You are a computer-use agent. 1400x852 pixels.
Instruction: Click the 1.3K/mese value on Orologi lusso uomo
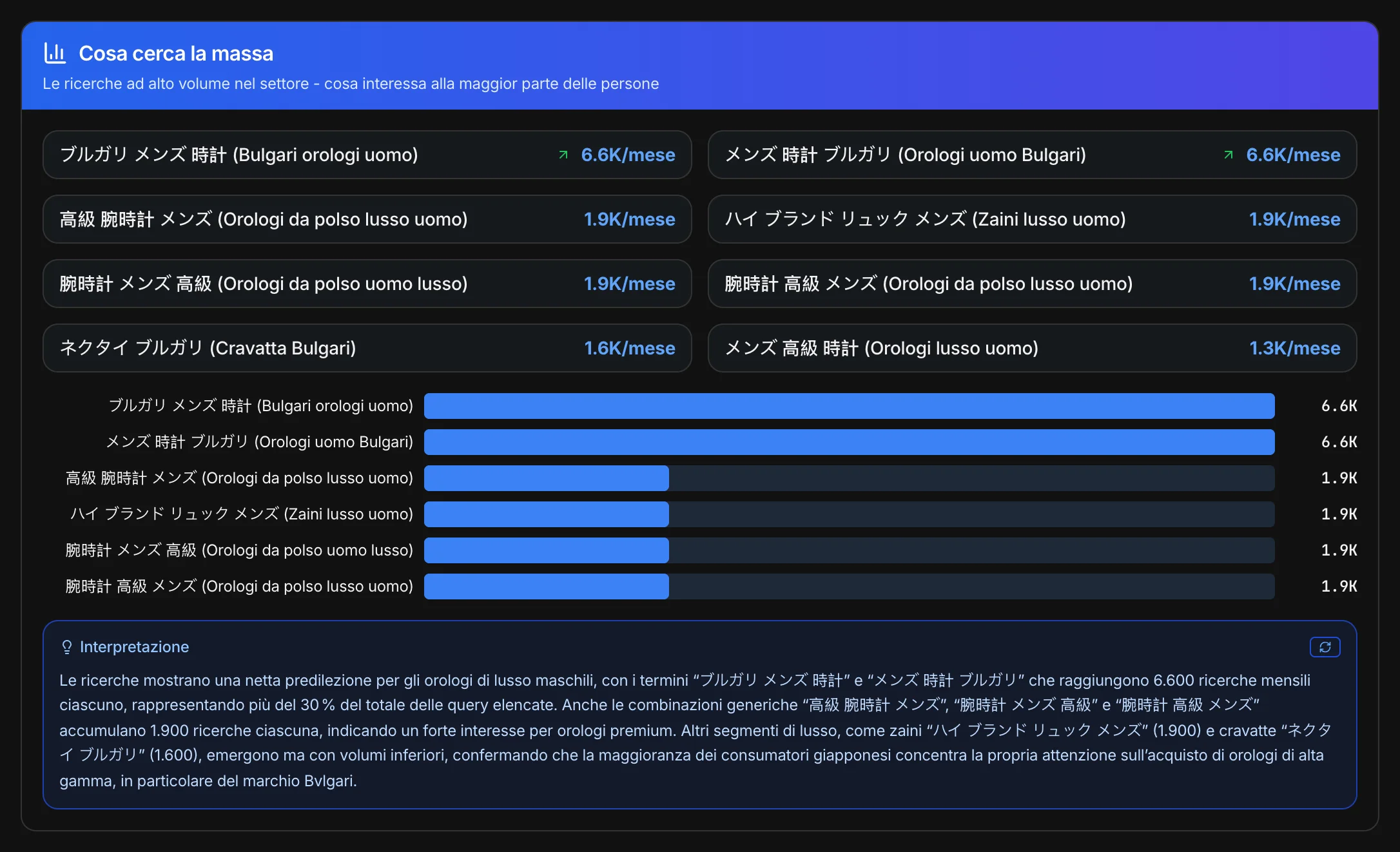(x=1295, y=348)
